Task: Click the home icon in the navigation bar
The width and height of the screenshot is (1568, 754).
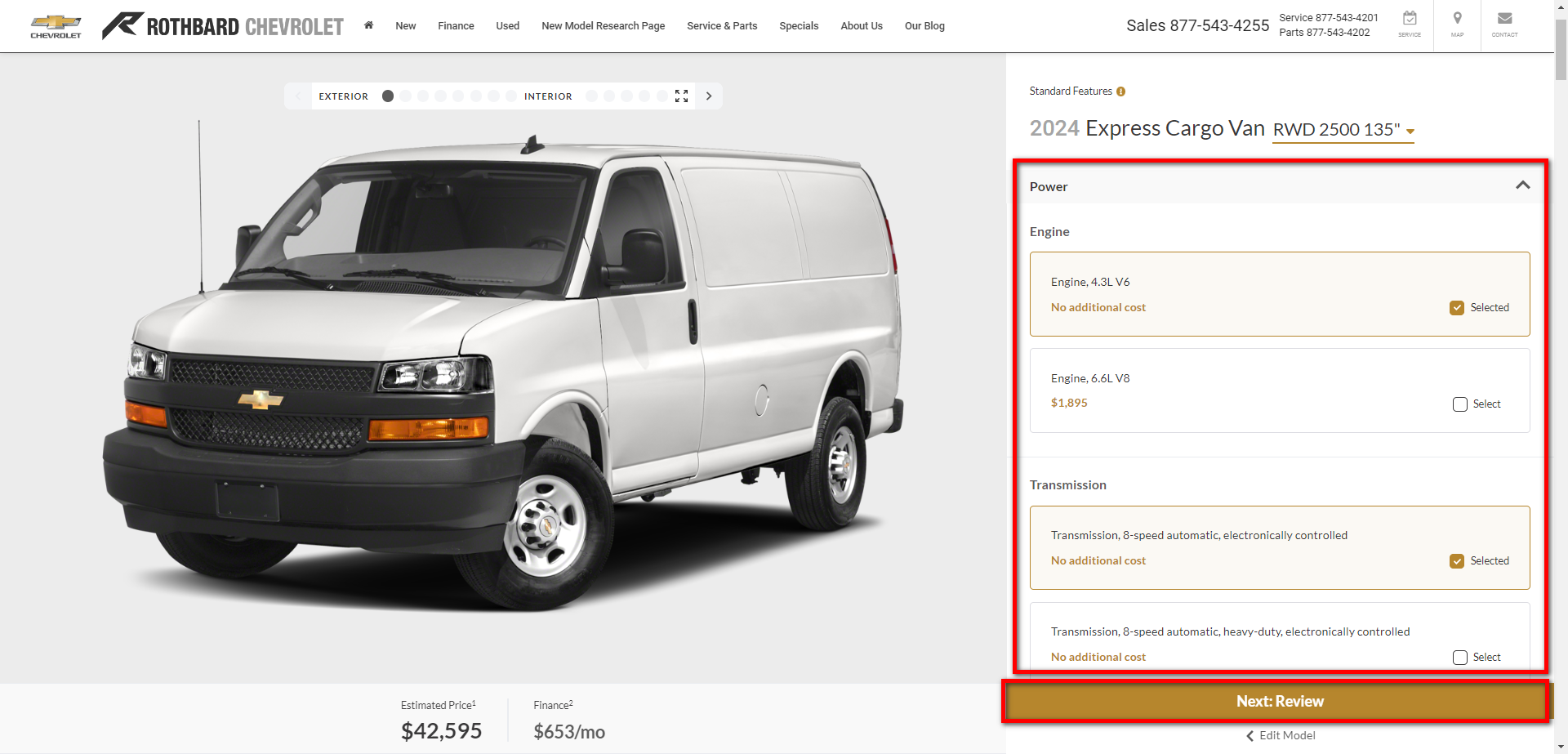Action: coord(369,25)
